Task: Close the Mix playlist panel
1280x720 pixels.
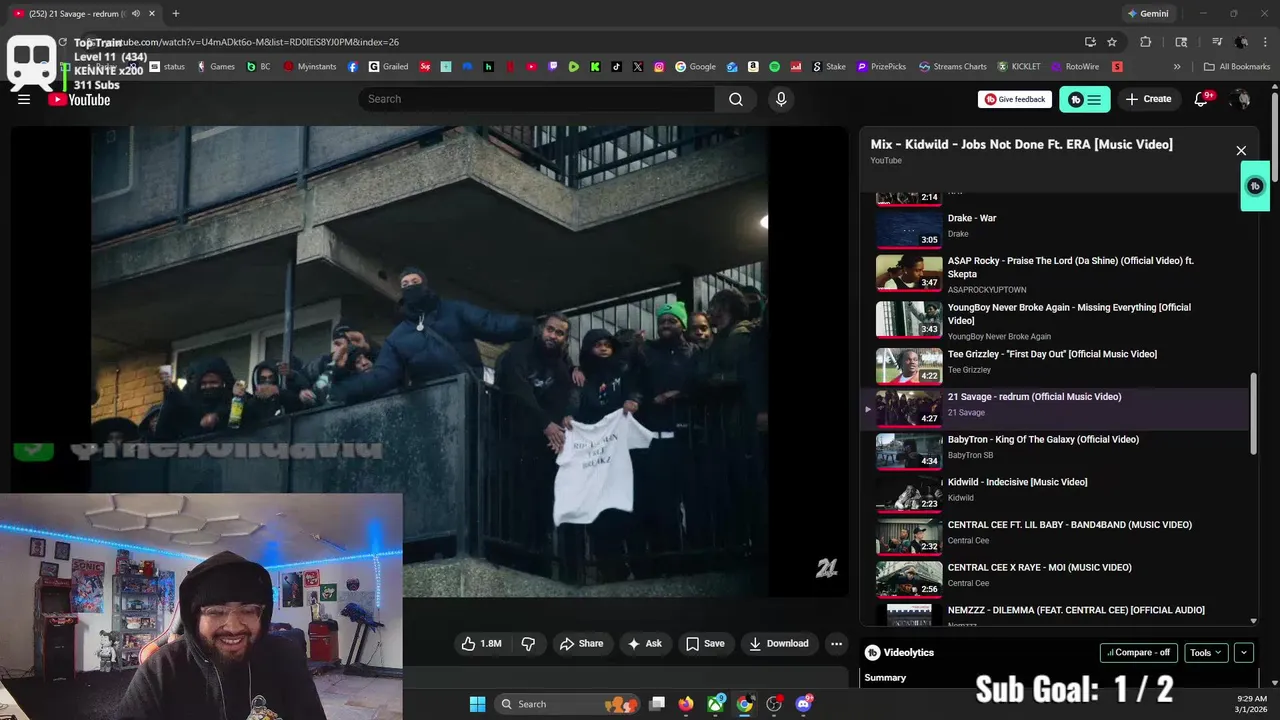Action: coord(1241,151)
